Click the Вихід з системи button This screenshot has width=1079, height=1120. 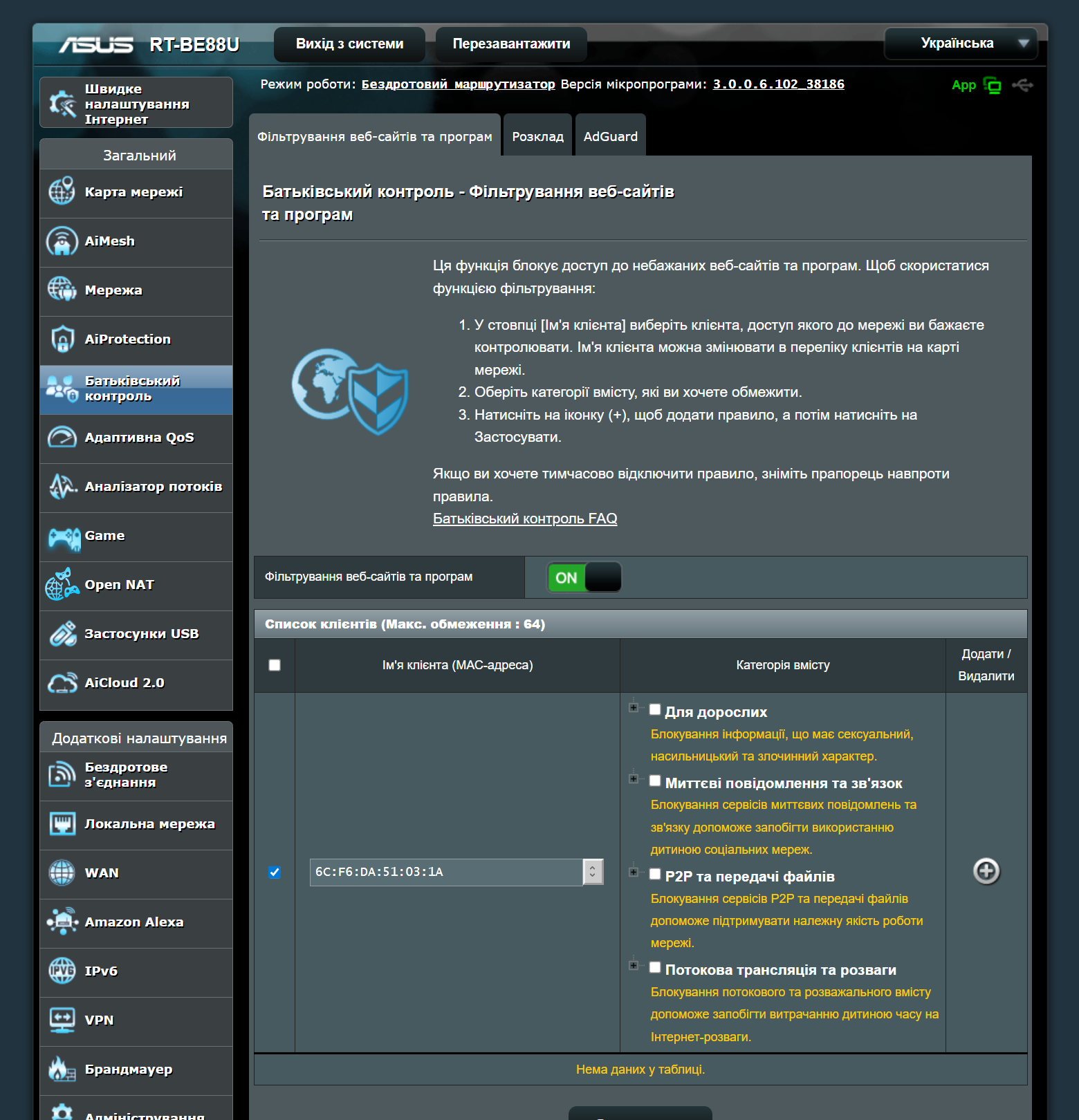click(x=350, y=44)
